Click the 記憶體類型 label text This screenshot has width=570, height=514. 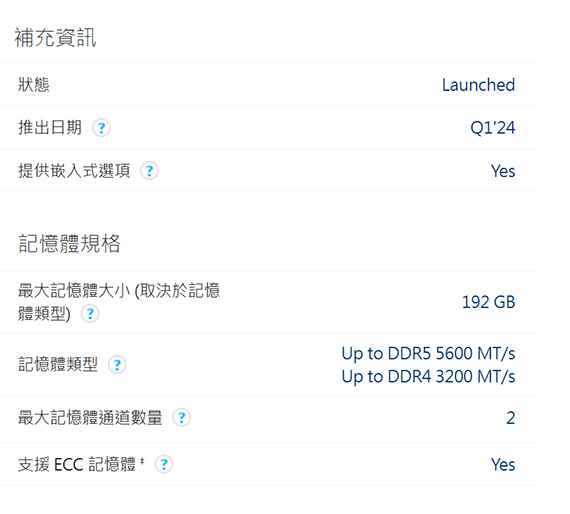[x=58, y=364]
